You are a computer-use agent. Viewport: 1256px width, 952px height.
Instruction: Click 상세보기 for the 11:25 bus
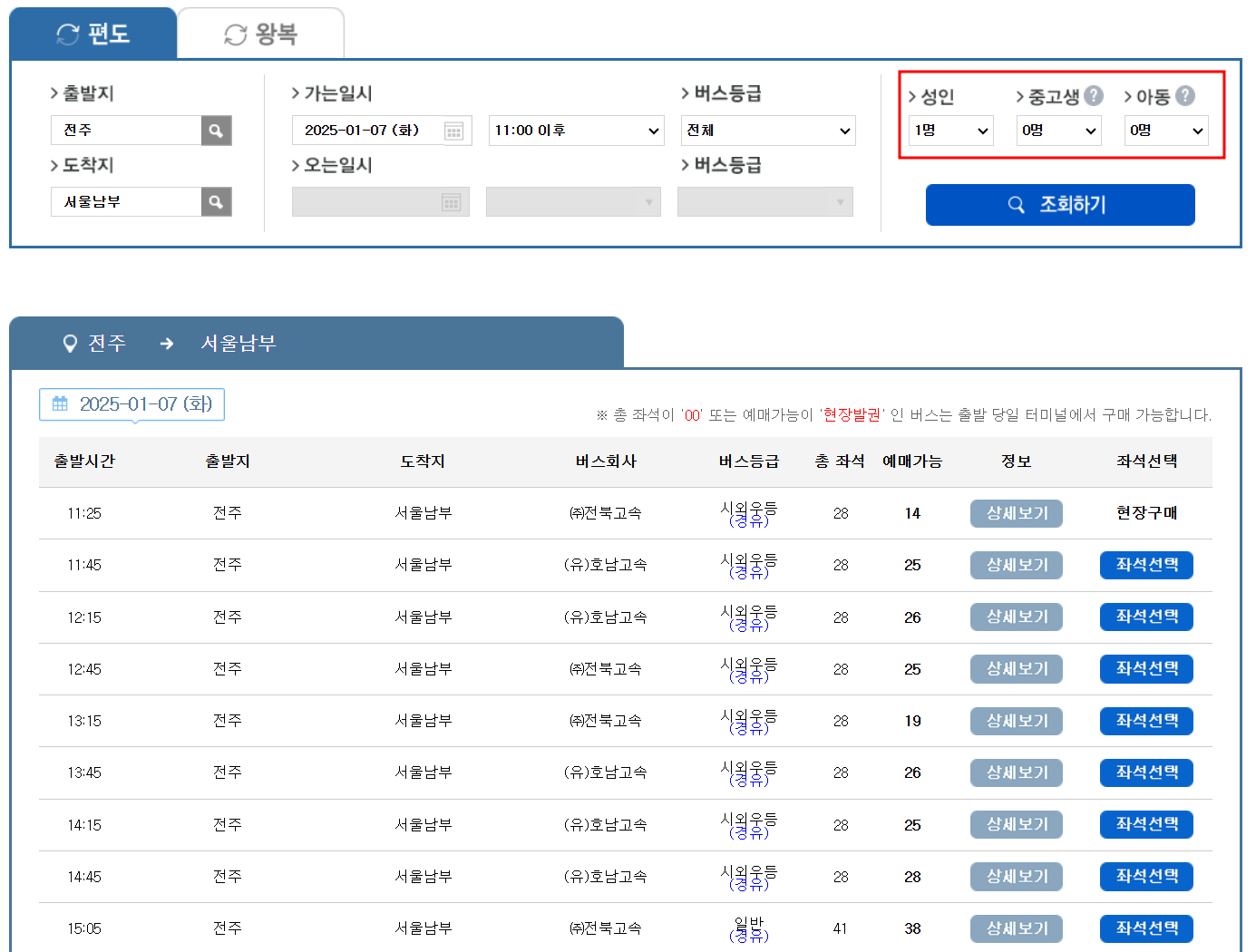[x=1017, y=513]
